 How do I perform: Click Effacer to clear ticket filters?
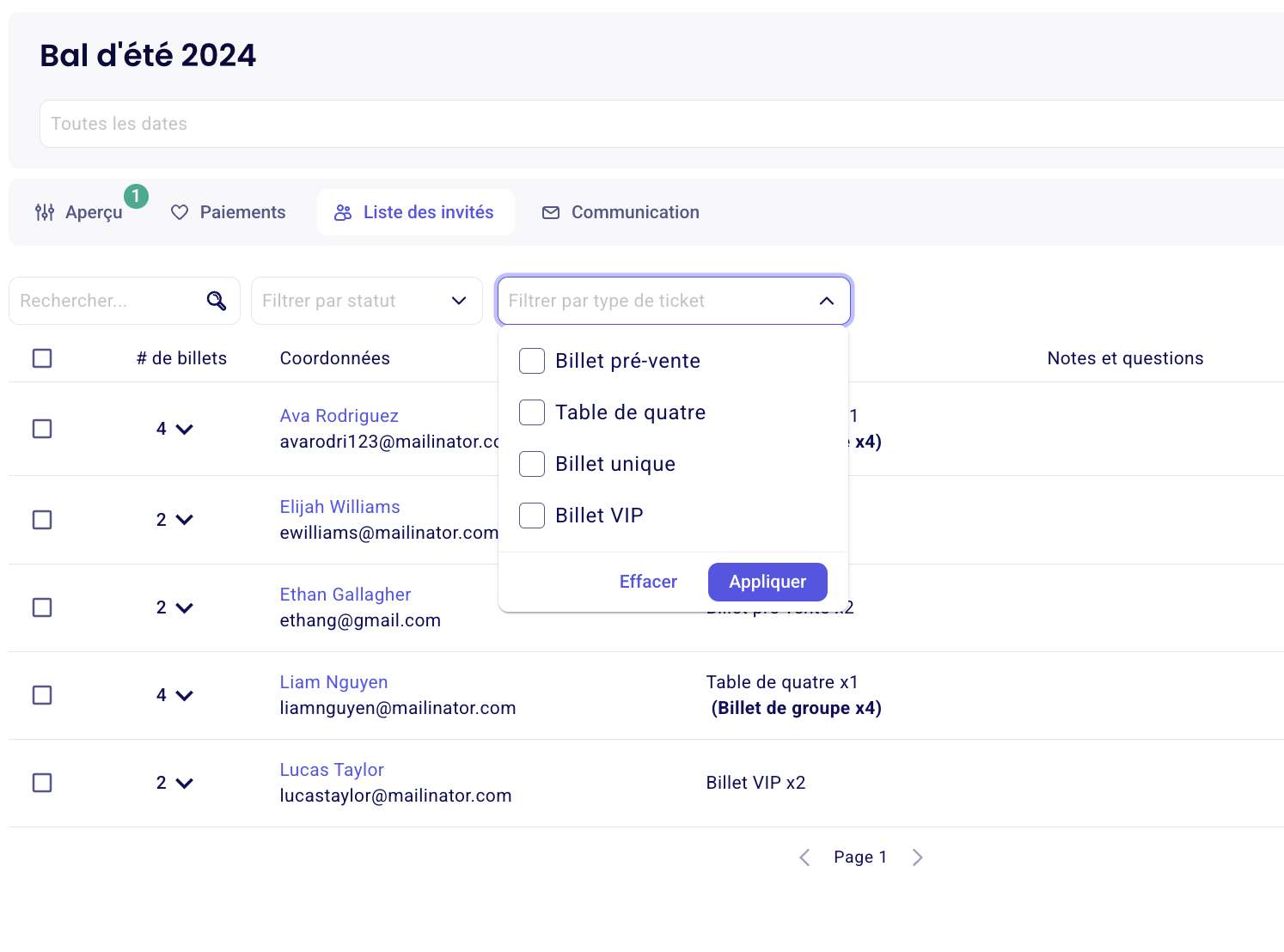coord(648,582)
